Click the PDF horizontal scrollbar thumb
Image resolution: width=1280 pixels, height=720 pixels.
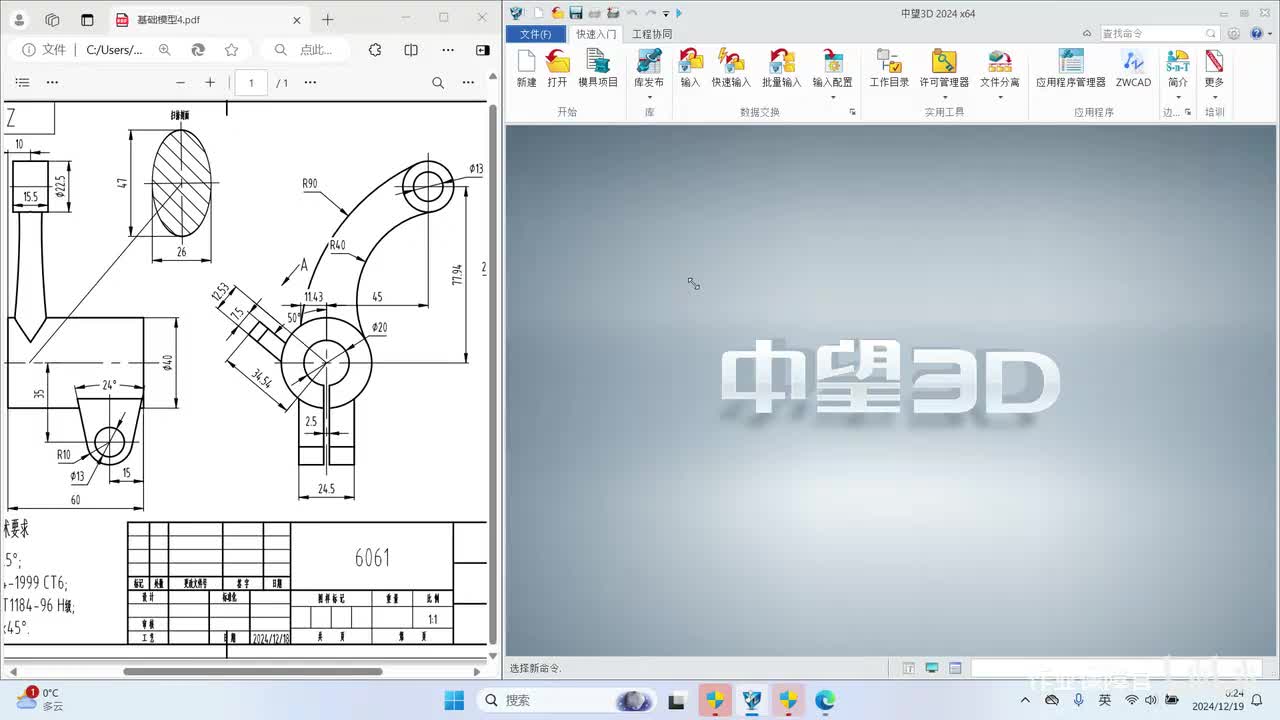pyautogui.click(x=253, y=671)
